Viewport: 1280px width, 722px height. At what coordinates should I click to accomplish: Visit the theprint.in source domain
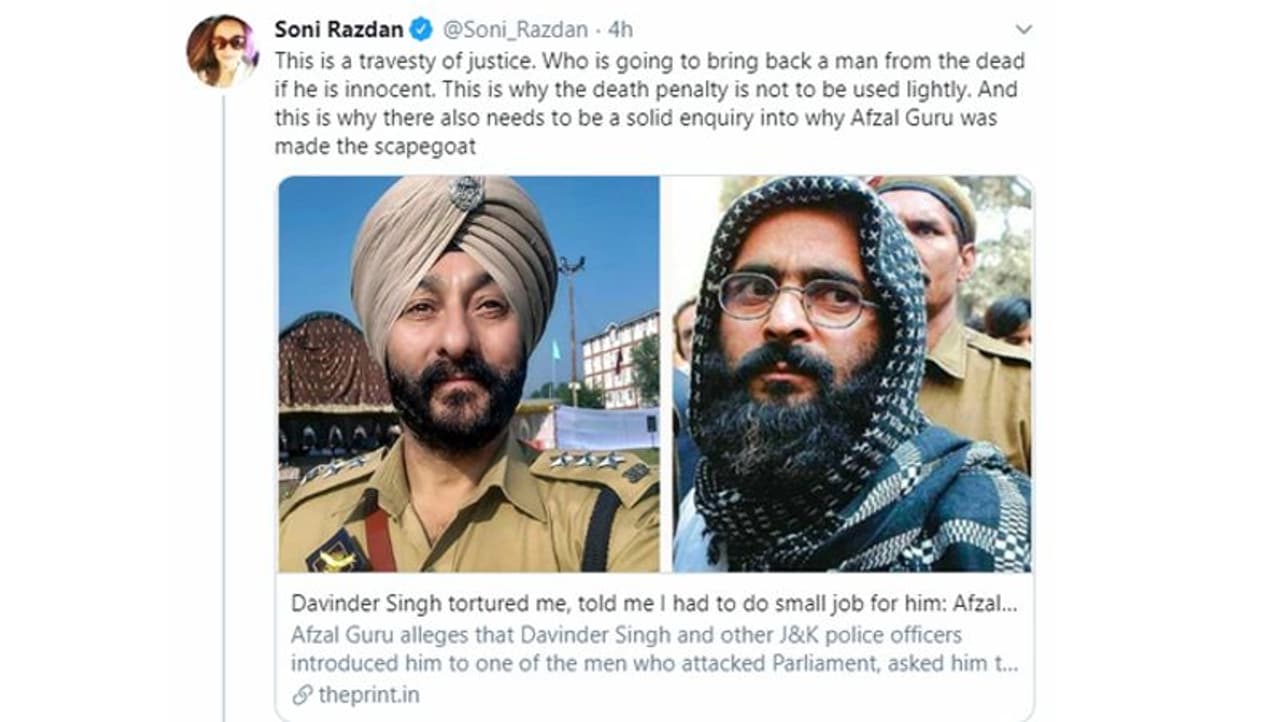pyautogui.click(x=369, y=696)
